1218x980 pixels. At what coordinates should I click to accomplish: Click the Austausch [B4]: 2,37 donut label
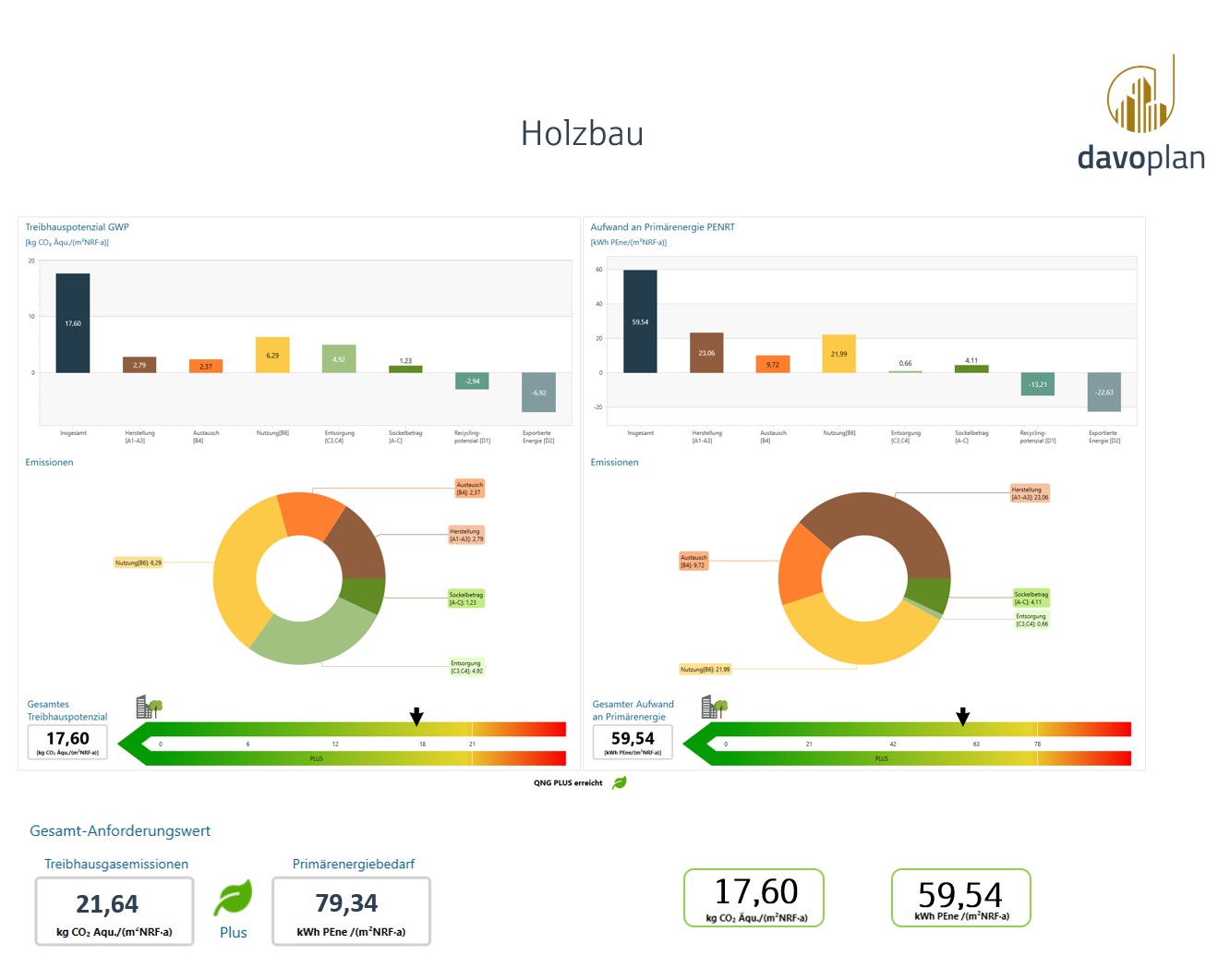[469, 489]
